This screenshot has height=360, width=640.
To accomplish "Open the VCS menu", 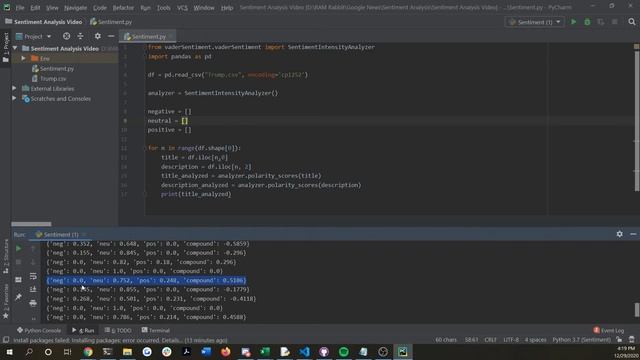I will 182,8.
